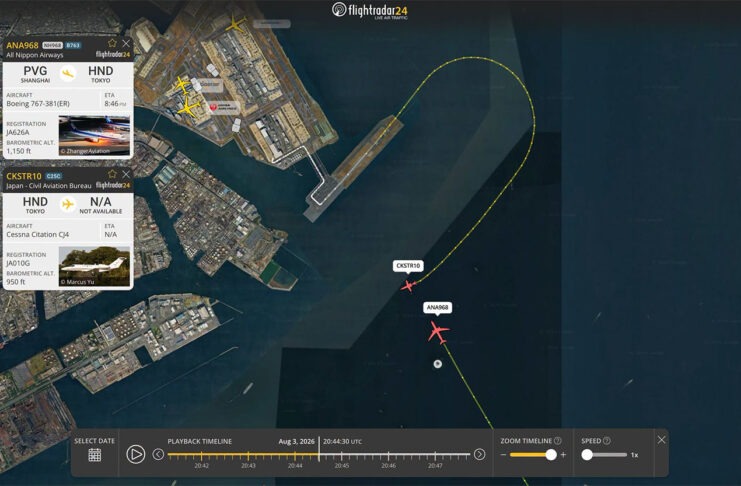This screenshot has width=741, height=486.
Task: Click the ANA968 callsign label on map
Action: coord(437,307)
